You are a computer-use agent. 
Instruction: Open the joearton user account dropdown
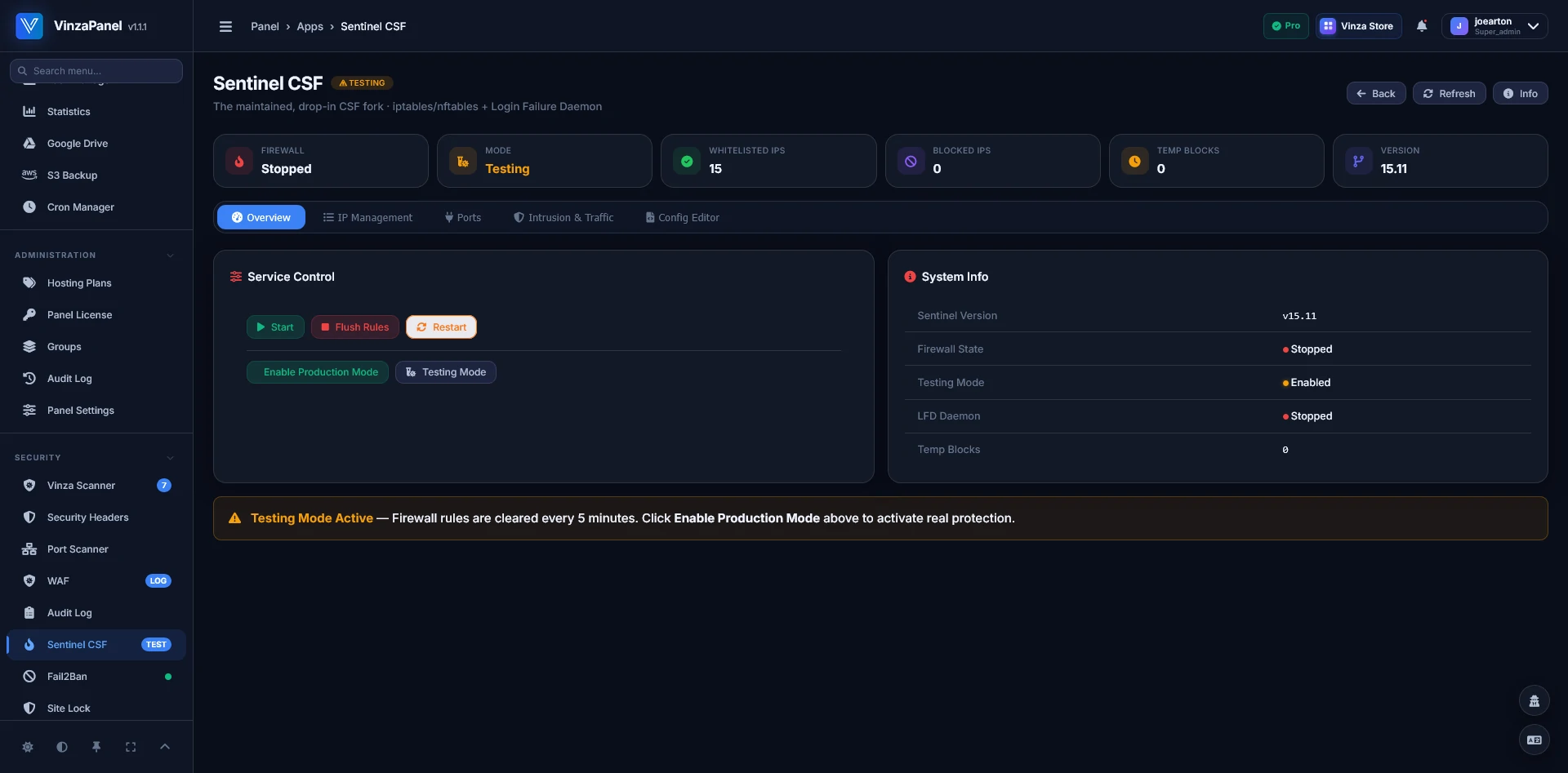(1494, 26)
